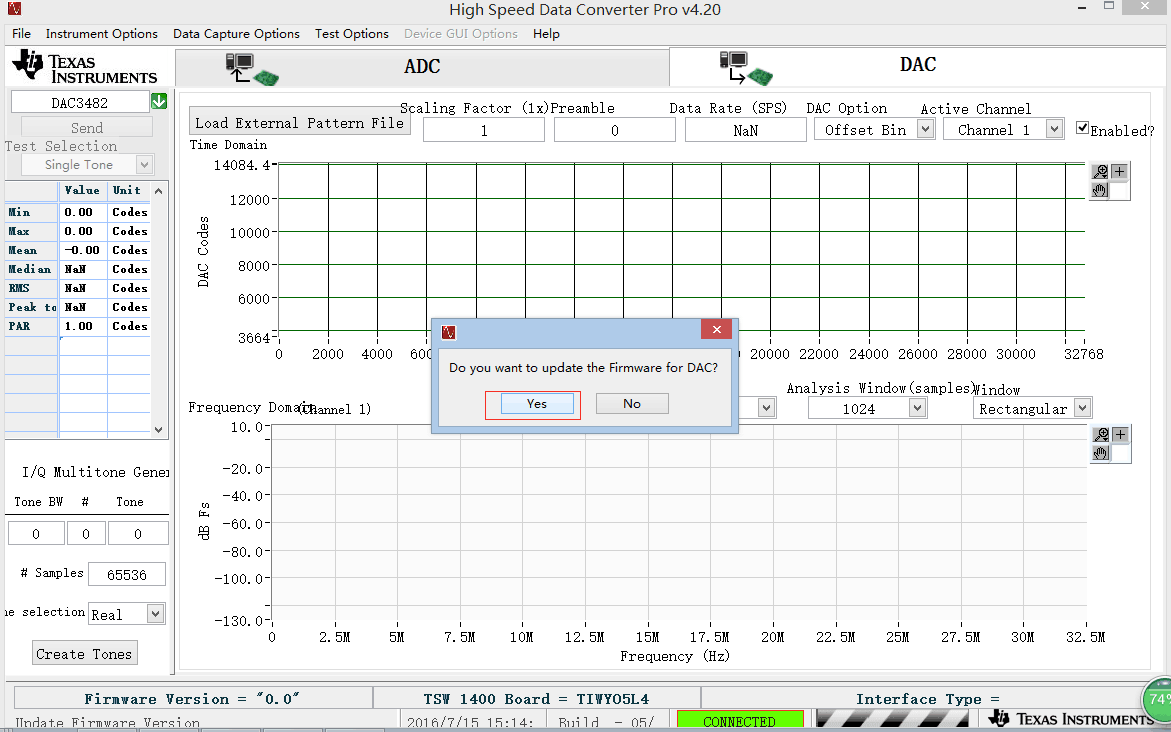Open the File menu
The image size is (1171, 732).
pyautogui.click(x=22, y=34)
